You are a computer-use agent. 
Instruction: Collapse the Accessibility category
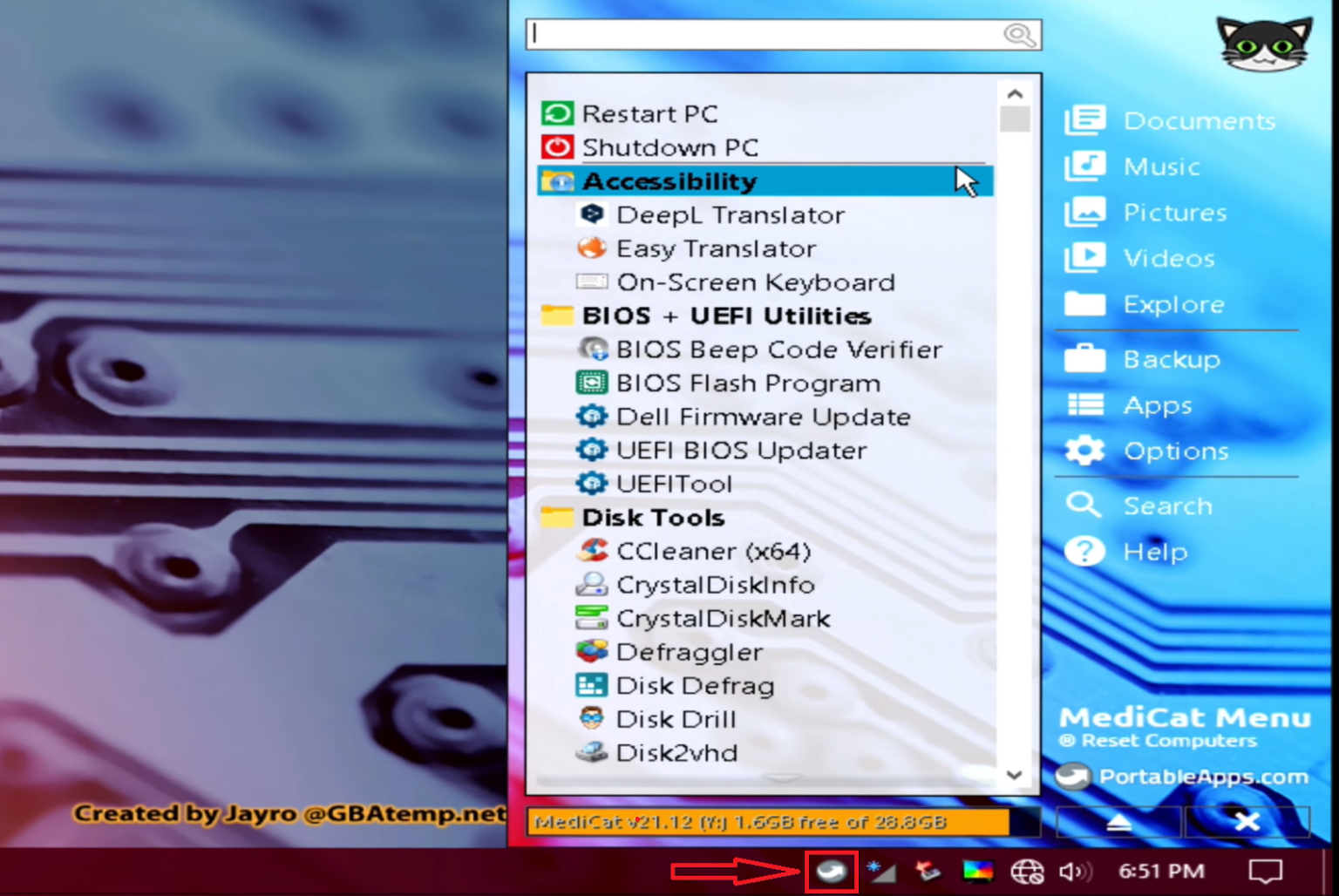pyautogui.click(x=671, y=181)
